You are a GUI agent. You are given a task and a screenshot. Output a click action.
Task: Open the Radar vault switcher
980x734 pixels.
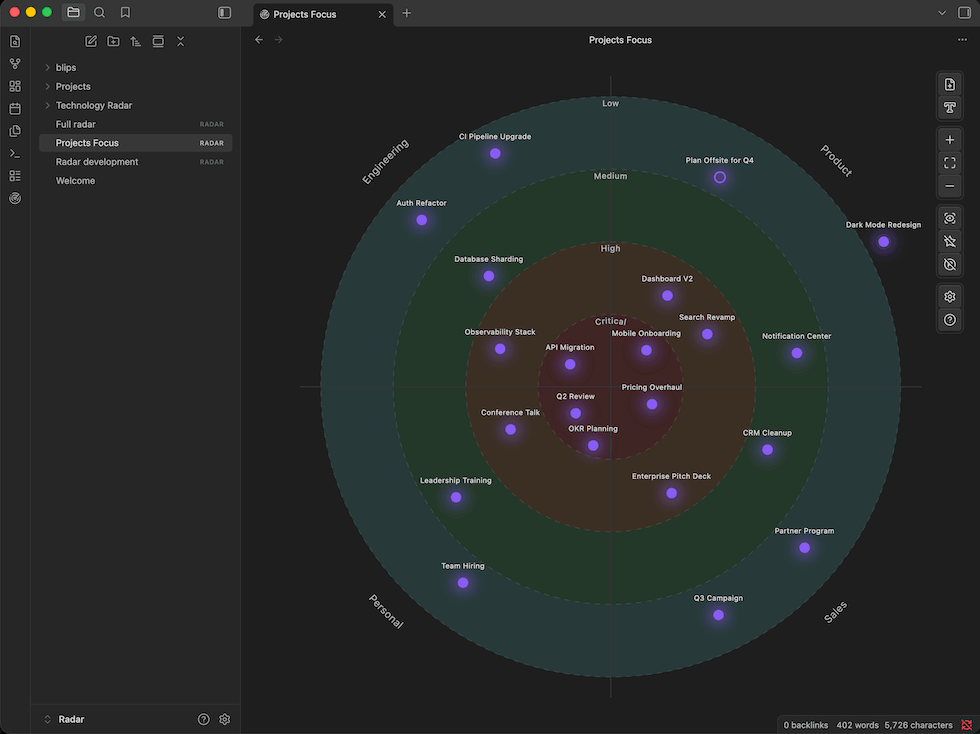click(64, 719)
